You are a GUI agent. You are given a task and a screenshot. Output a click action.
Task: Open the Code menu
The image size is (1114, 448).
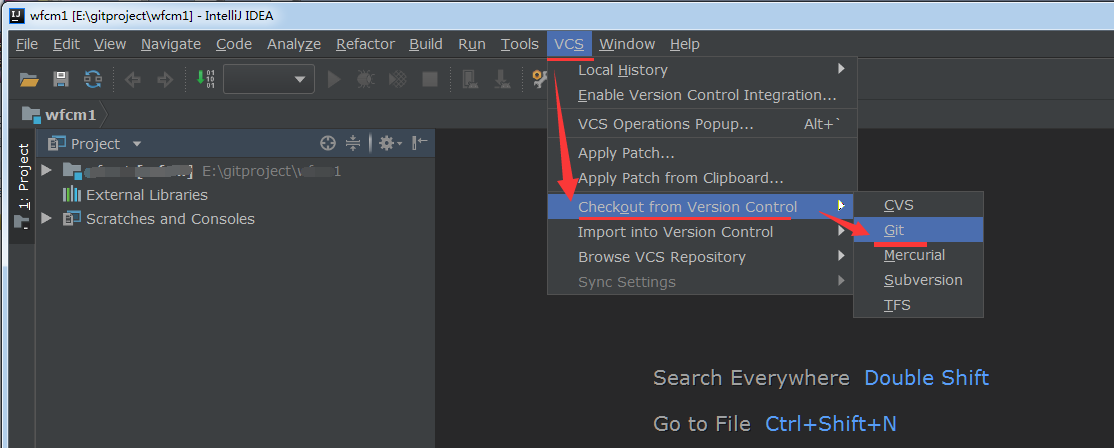coord(234,44)
